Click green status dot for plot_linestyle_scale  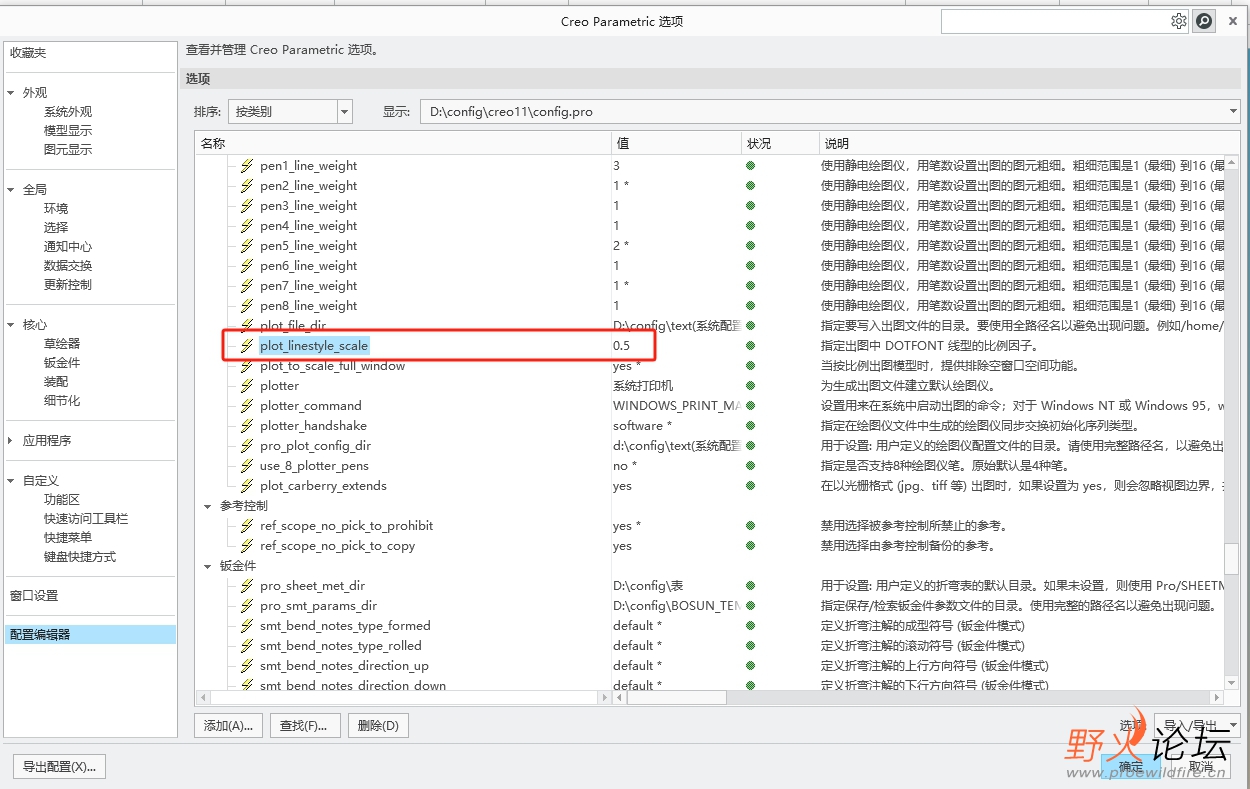[750, 346]
